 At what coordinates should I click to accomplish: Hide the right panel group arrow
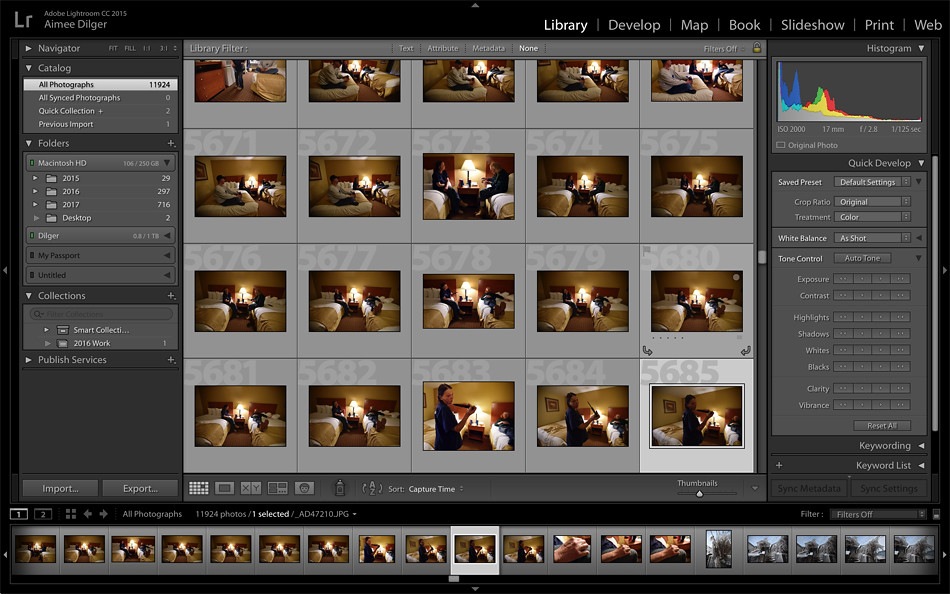[x=945, y=270]
